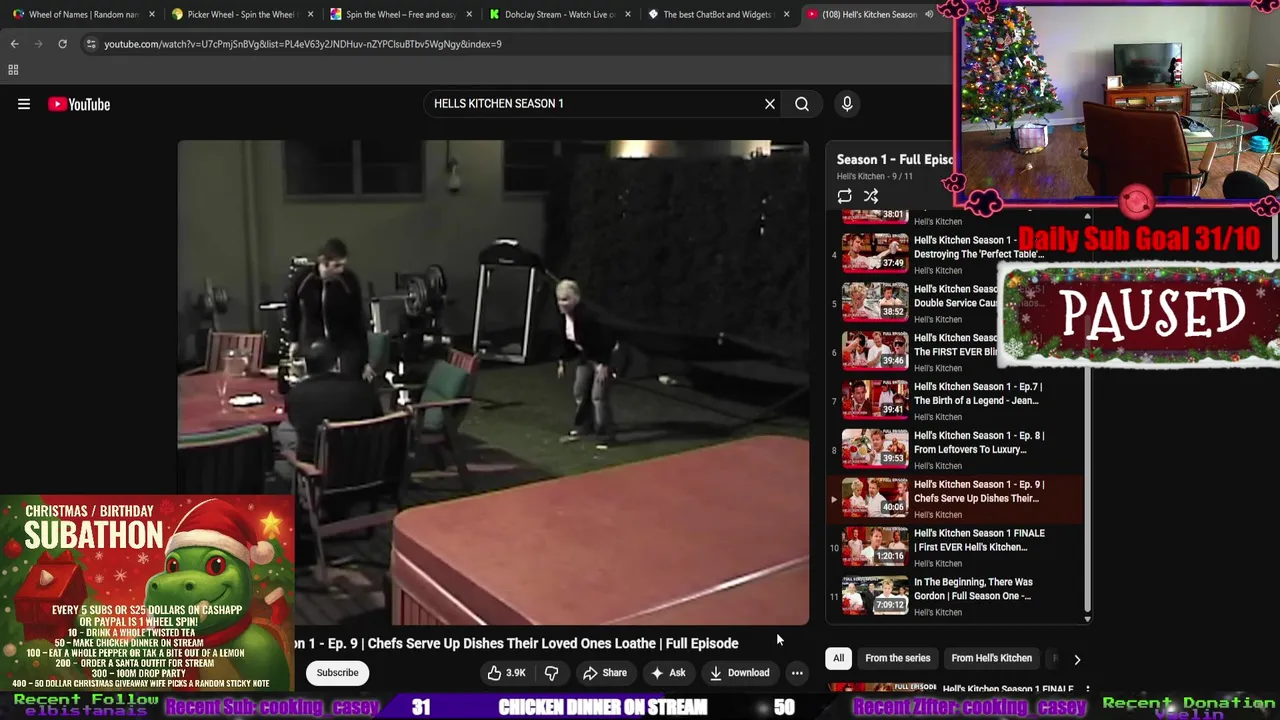
Task: Open Ep. 9 Chefs Serve Up Dishes playlist item
Action: coord(955,498)
